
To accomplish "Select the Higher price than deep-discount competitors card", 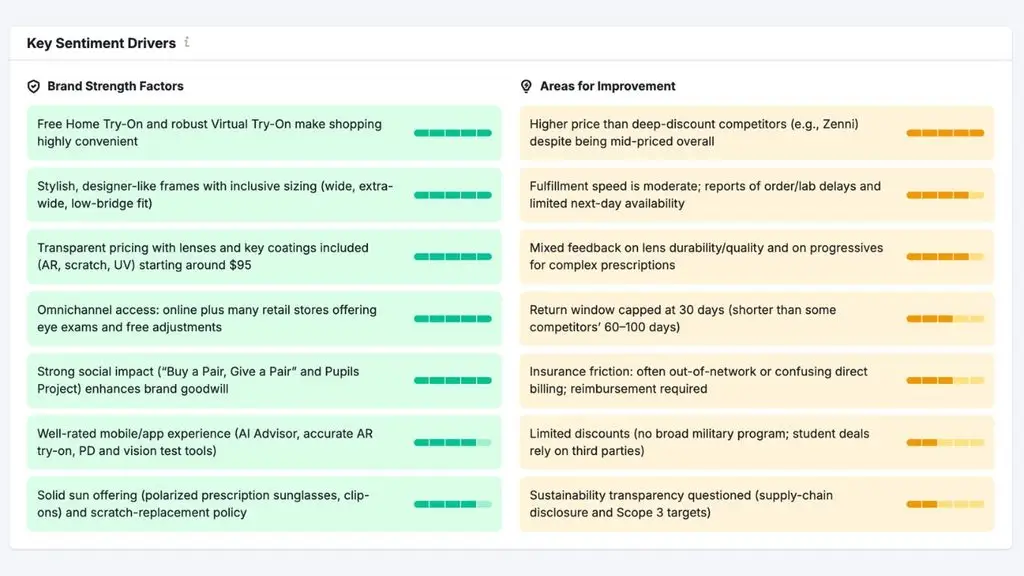I will [x=757, y=133].
